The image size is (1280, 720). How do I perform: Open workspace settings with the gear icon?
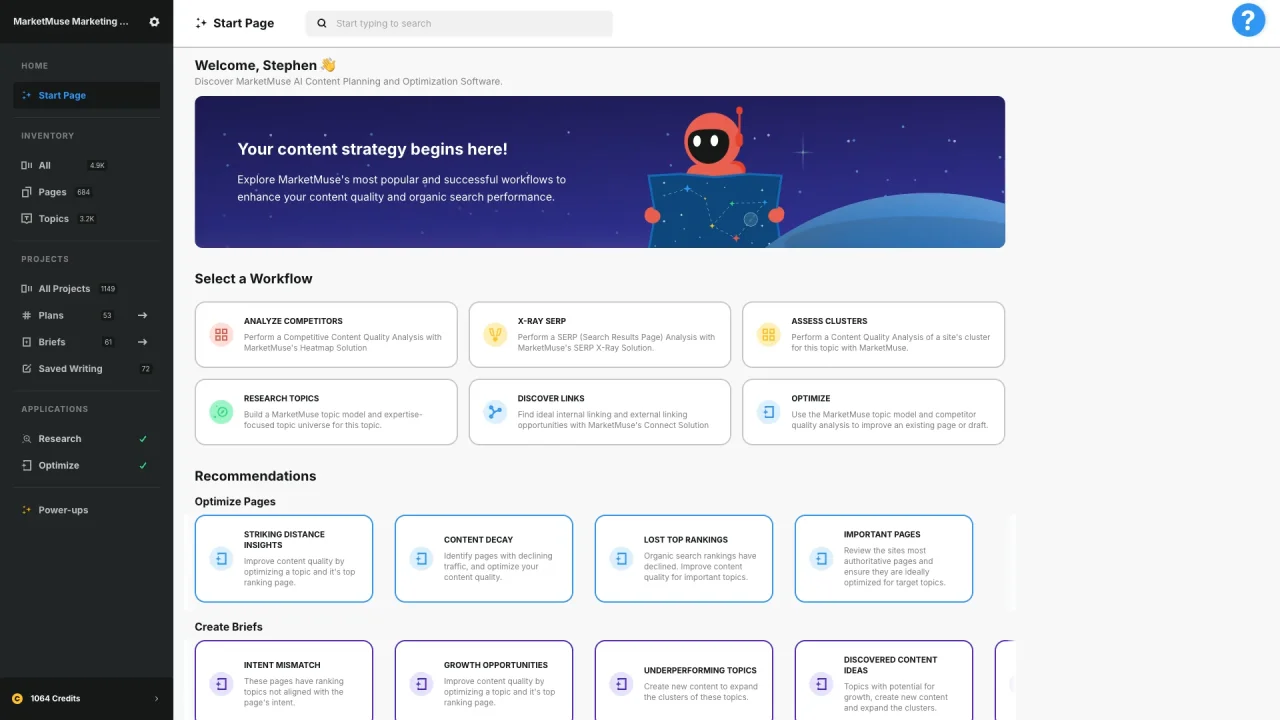click(154, 21)
